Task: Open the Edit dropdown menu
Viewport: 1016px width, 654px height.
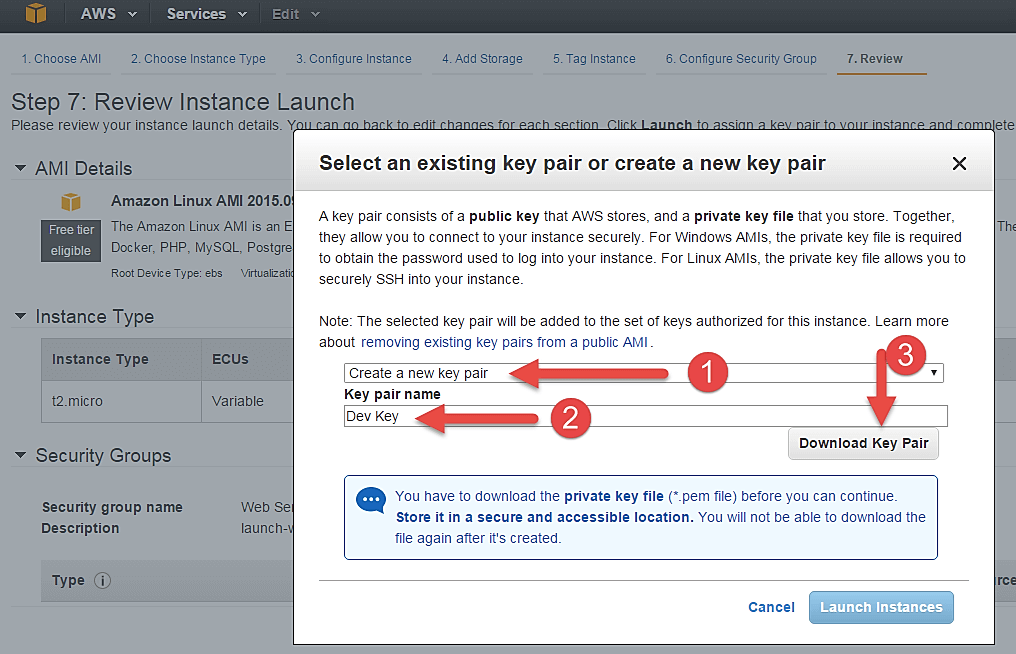Action: click(295, 14)
